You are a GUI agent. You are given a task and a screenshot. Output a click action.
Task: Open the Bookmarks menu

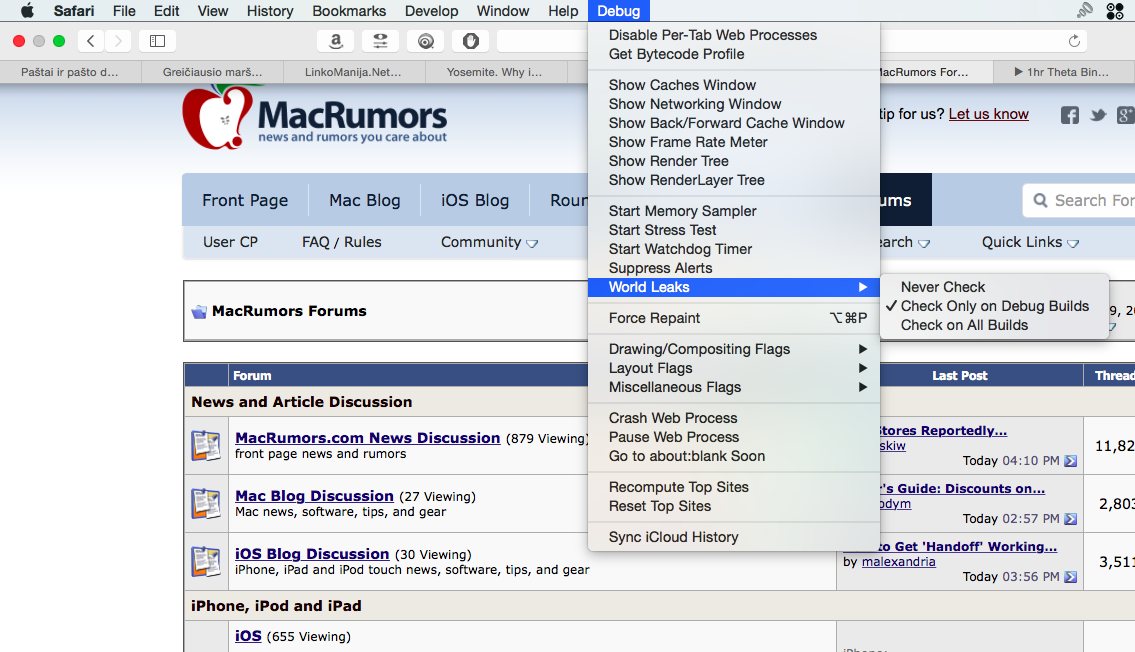coord(349,11)
